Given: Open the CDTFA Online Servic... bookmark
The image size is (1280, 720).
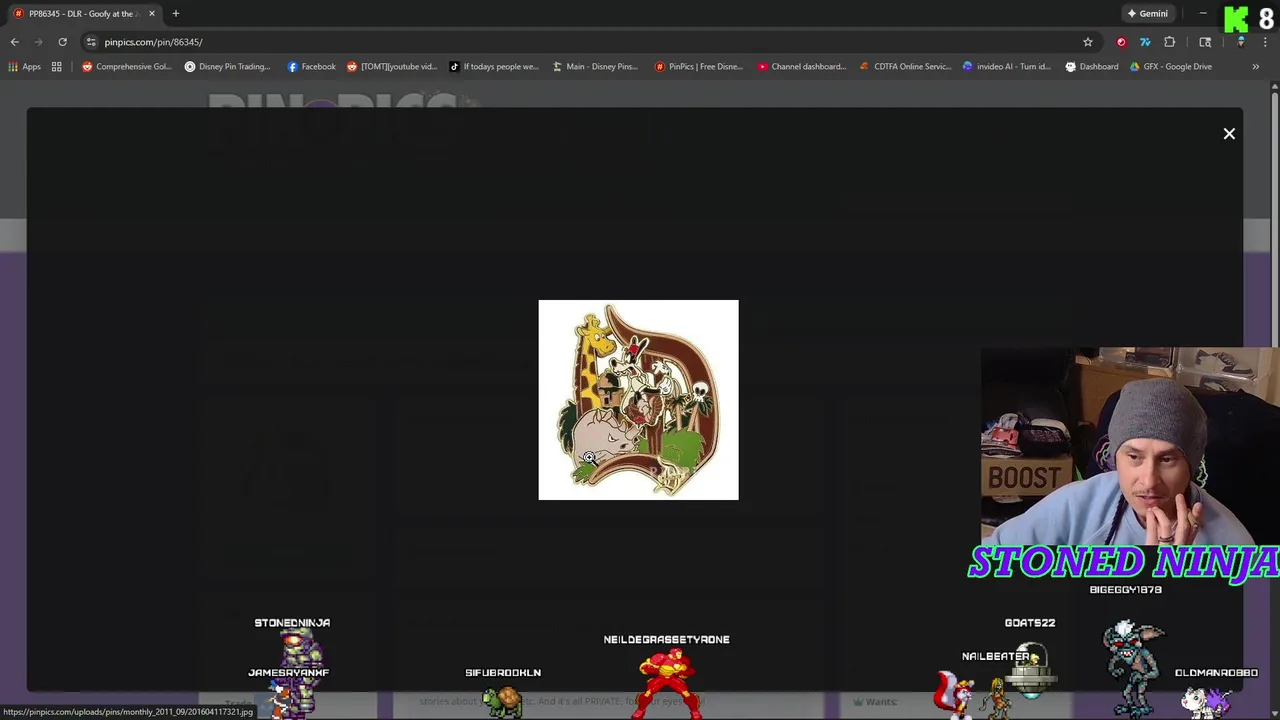Looking at the screenshot, I should pos(905,67).
